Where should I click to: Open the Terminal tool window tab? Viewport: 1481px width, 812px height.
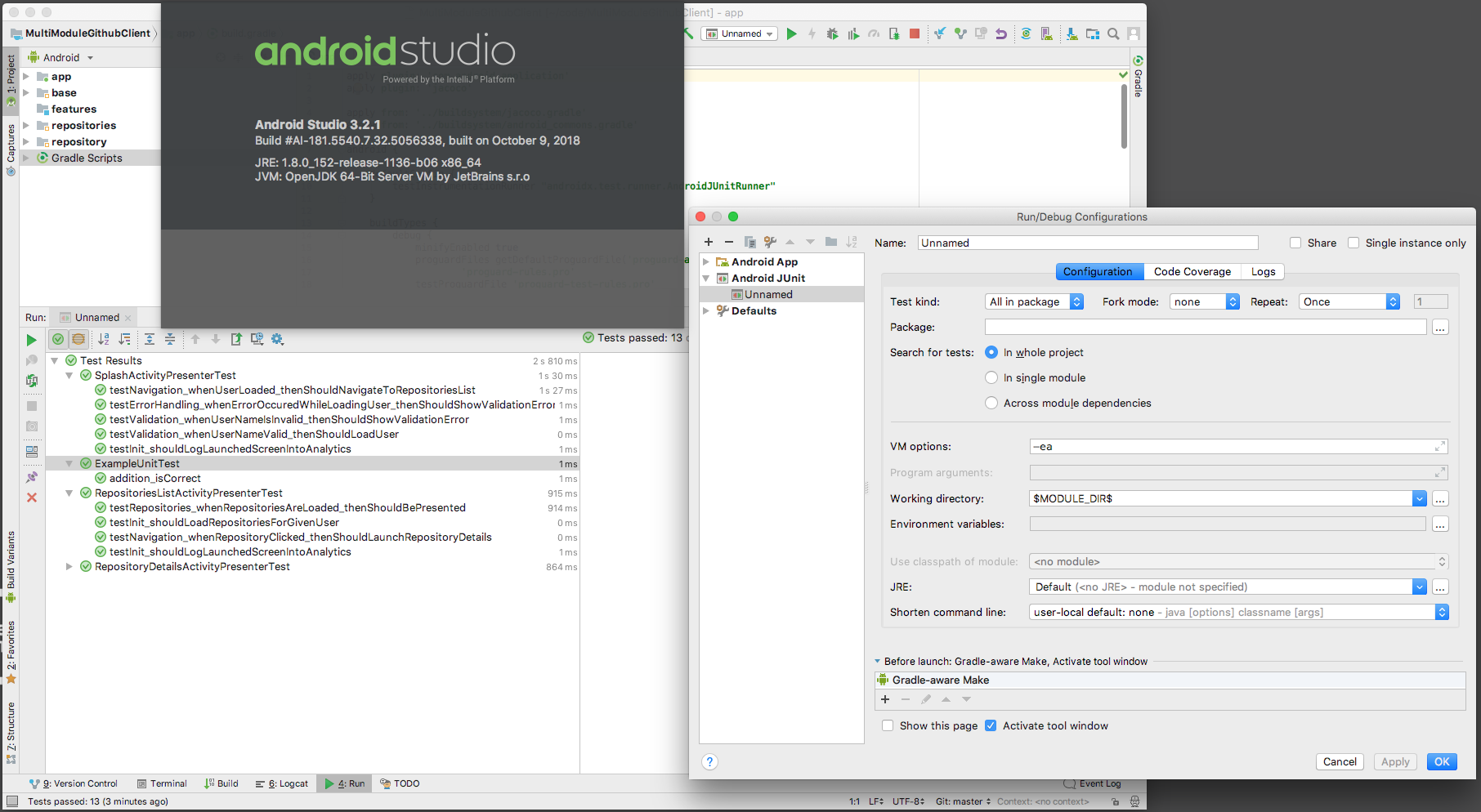pyautogui.click(x=162, y=783)
